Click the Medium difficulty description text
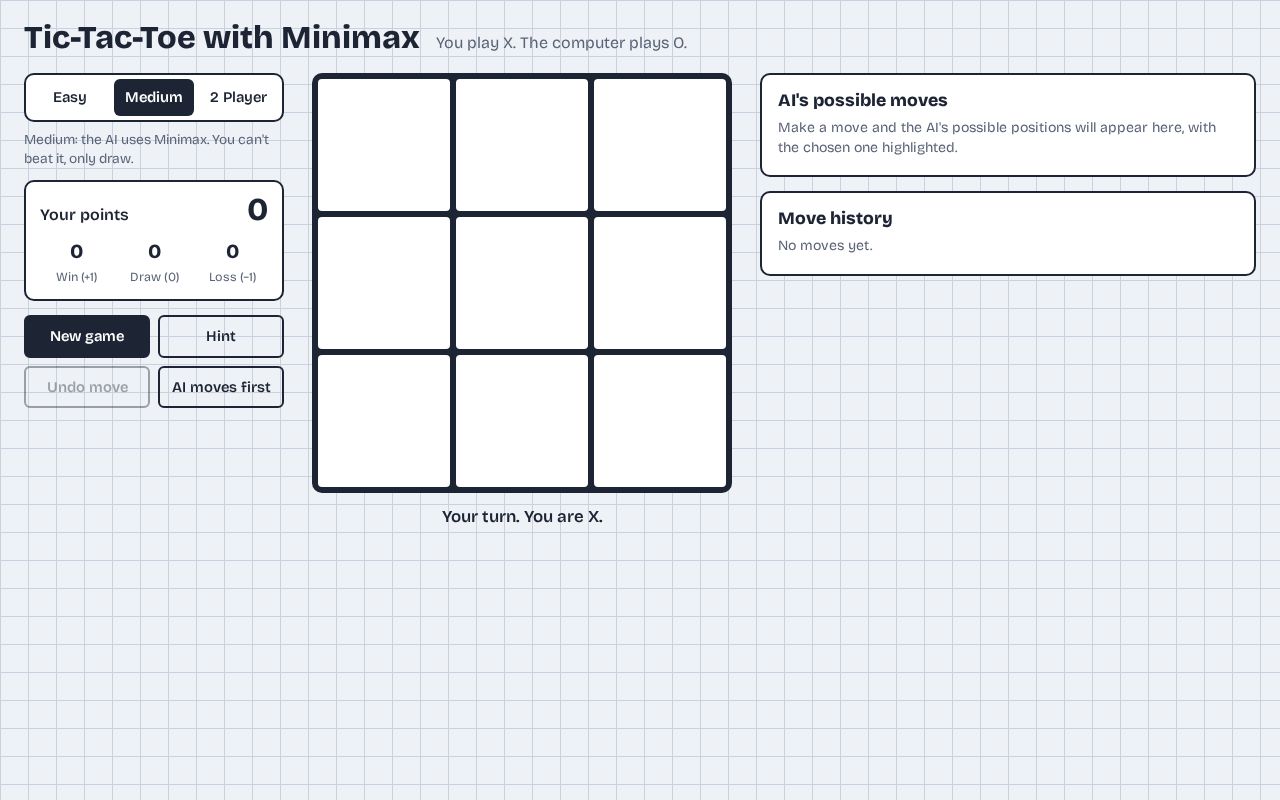The width and height of the screenshot is (1280, 800). (x=147, y=149)
